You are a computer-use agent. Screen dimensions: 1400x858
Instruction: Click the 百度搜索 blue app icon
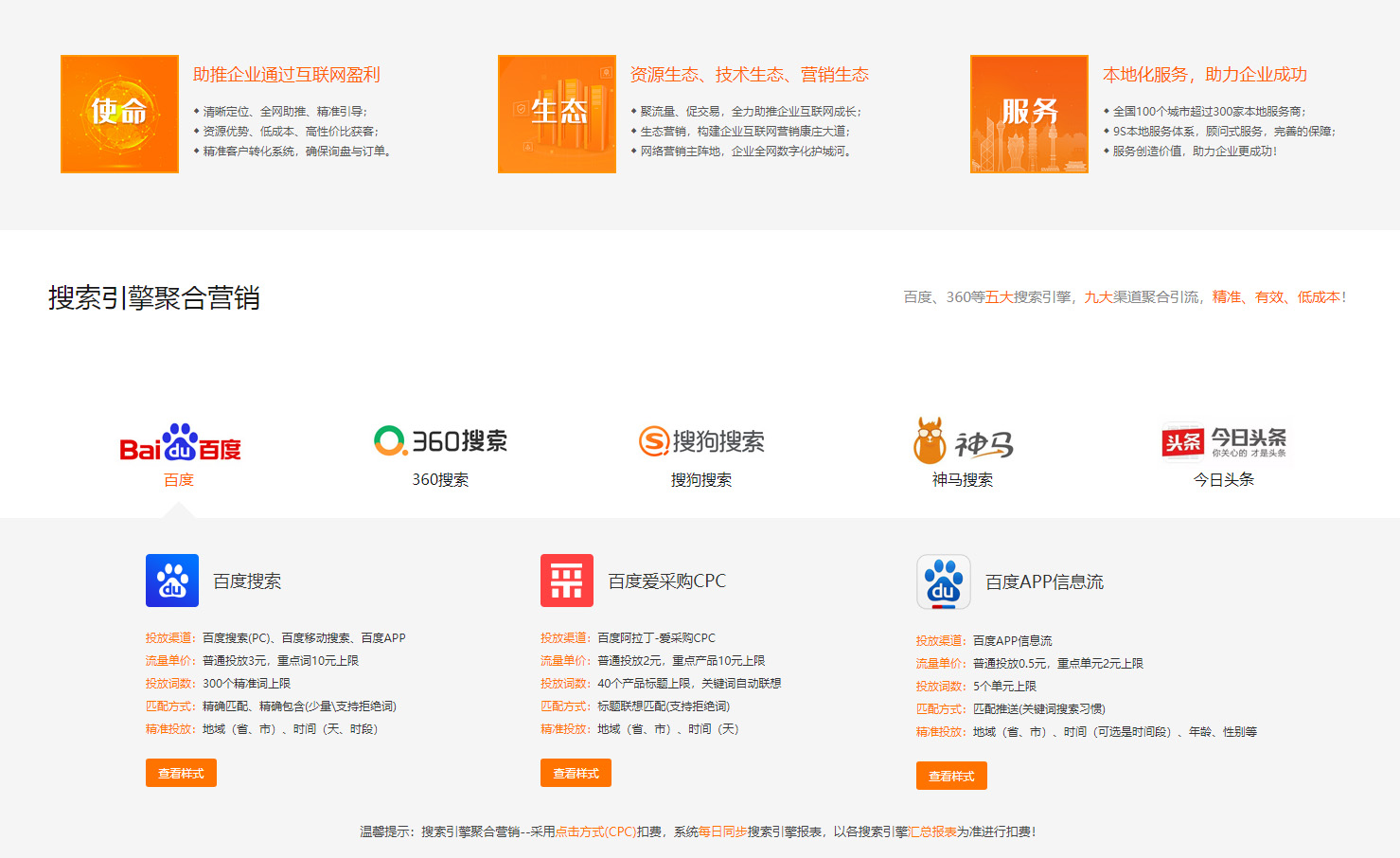(170, 580)
